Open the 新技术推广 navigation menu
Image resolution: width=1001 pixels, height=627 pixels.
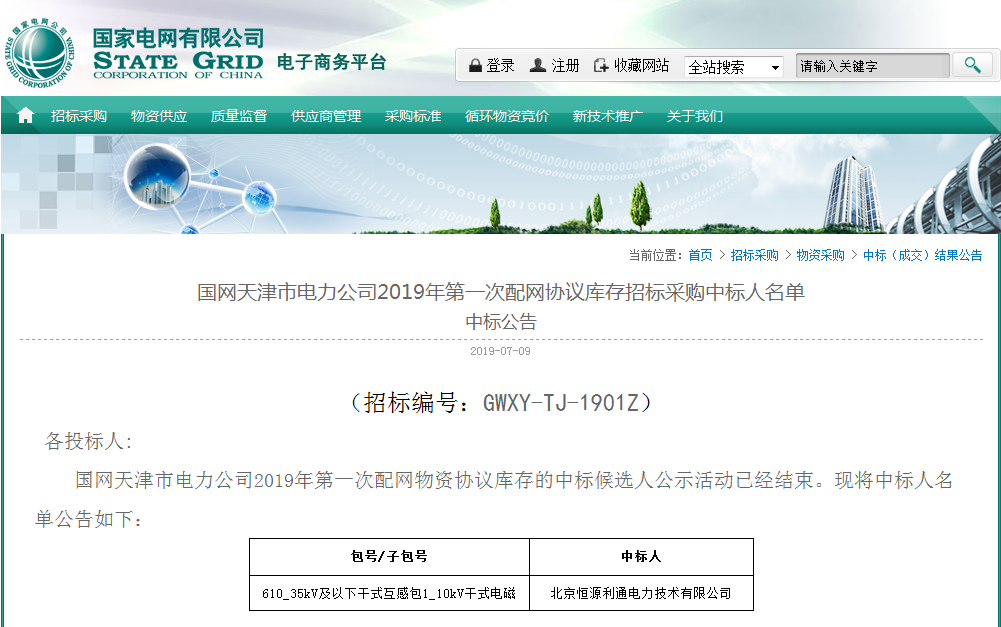coord(608,116)
